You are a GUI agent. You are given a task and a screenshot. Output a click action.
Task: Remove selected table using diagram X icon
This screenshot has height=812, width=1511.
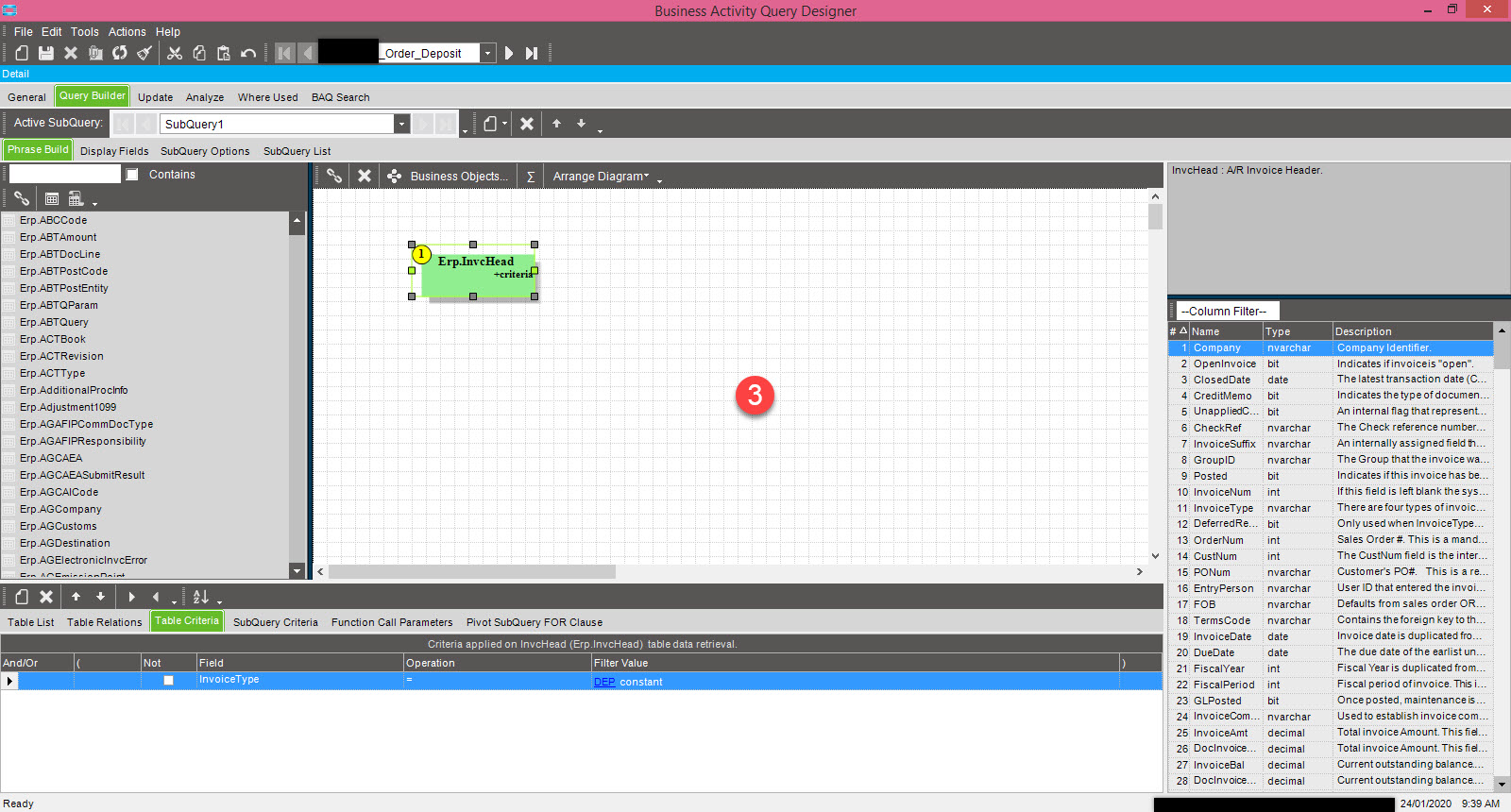365,176
